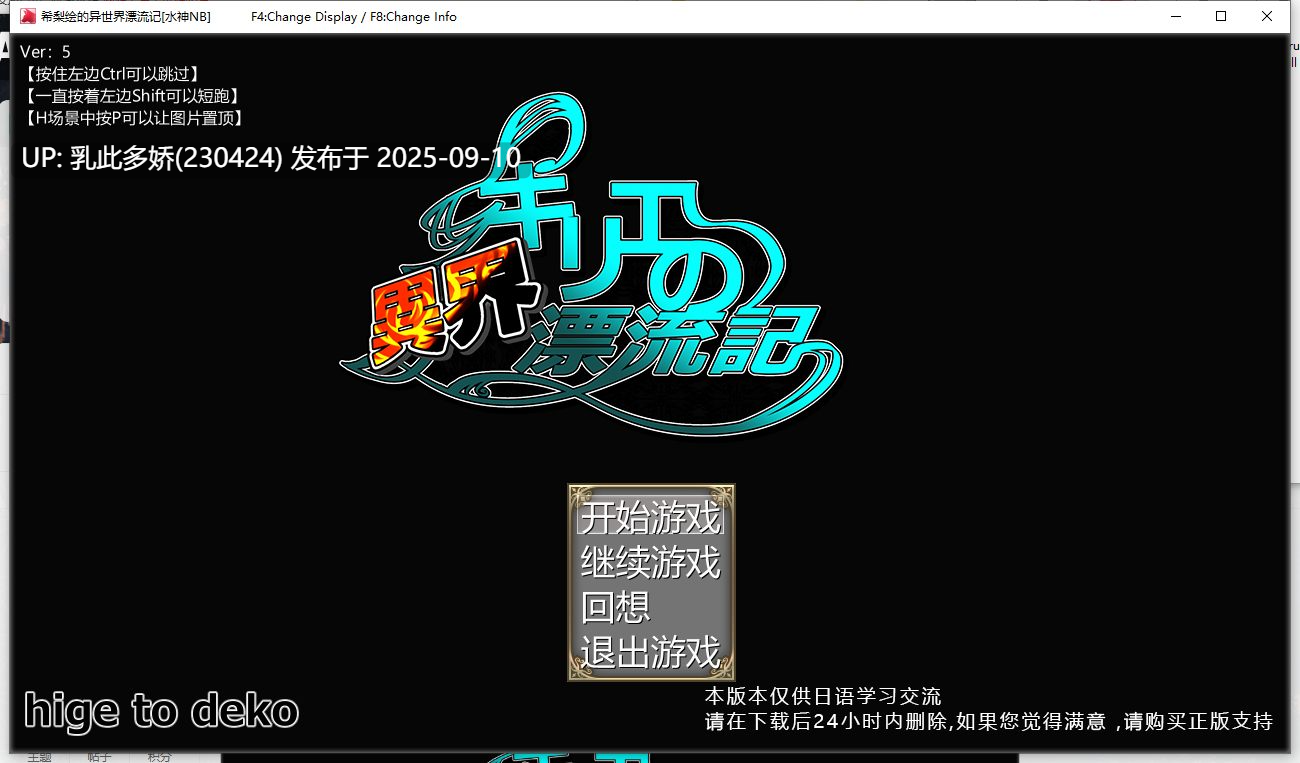Image resolution: width=1300 pixels, height=763 pixels.
Task: Click the red app icon in title bar
Action: click(x=29, y=16)
